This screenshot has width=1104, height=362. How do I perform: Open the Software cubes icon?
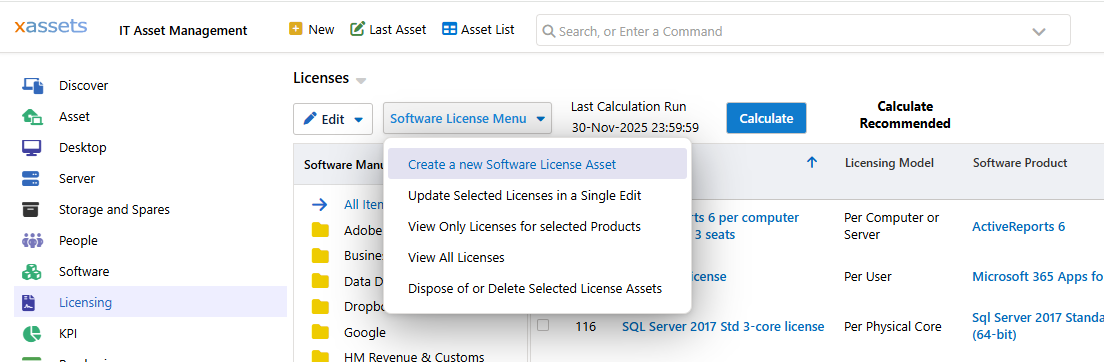coord(32,271)
